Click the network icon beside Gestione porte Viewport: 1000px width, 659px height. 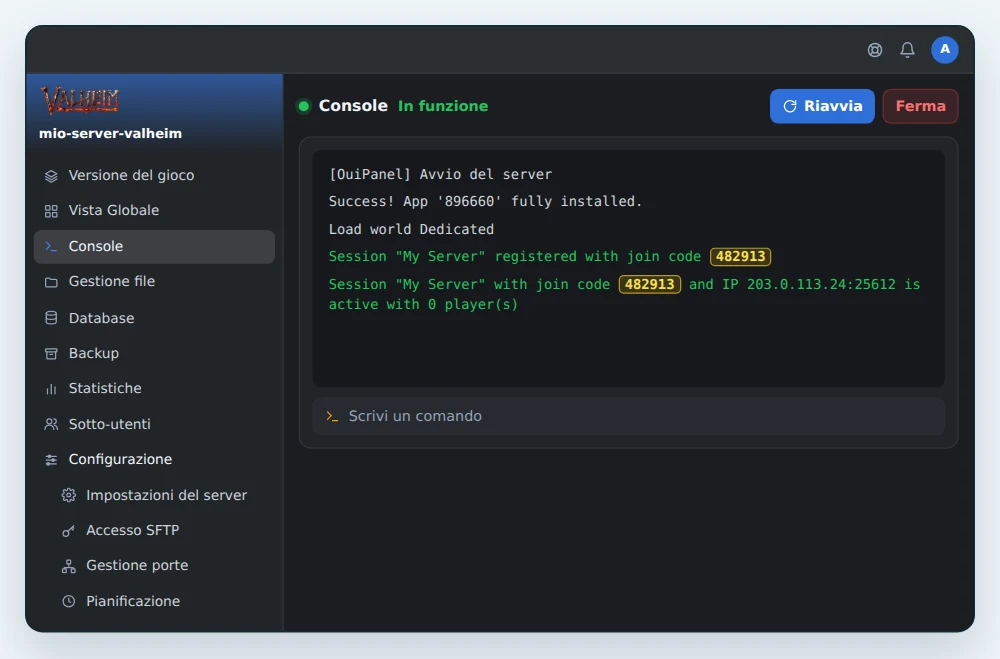tap(68, 566)
